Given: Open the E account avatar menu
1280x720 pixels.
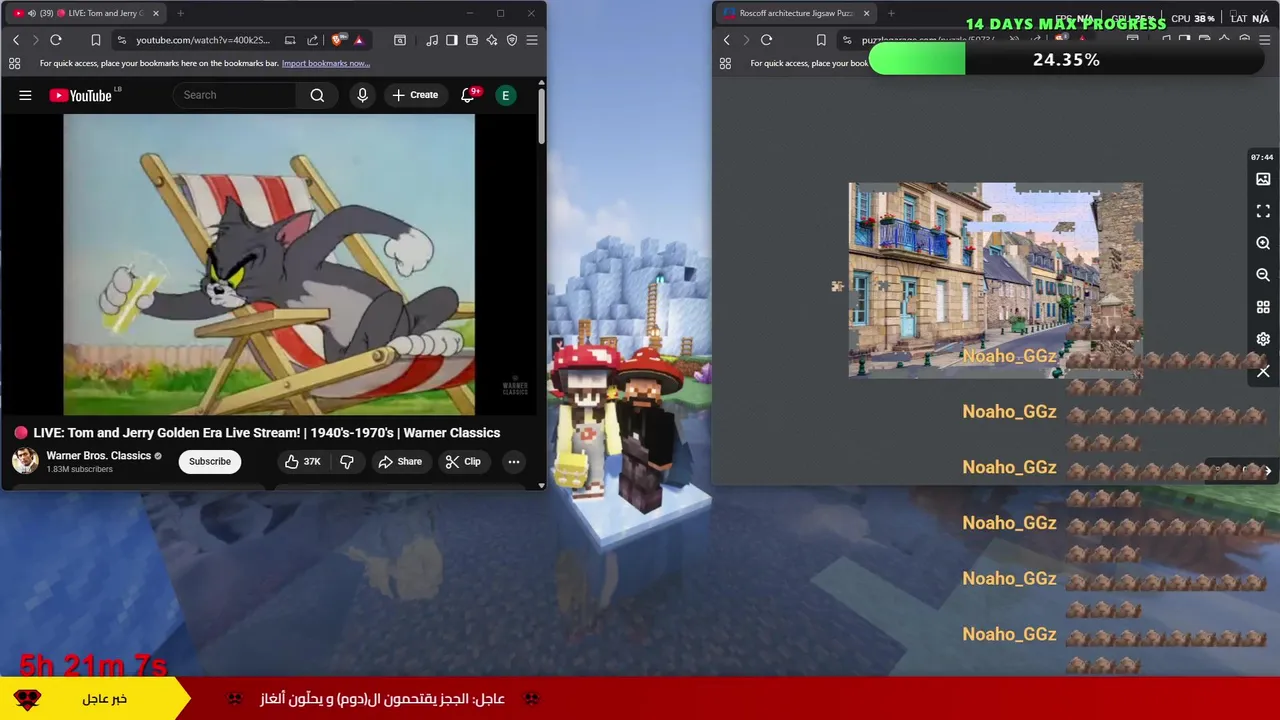Looking at the screenshot, I should pyautogui.click(x=506, y=95).
